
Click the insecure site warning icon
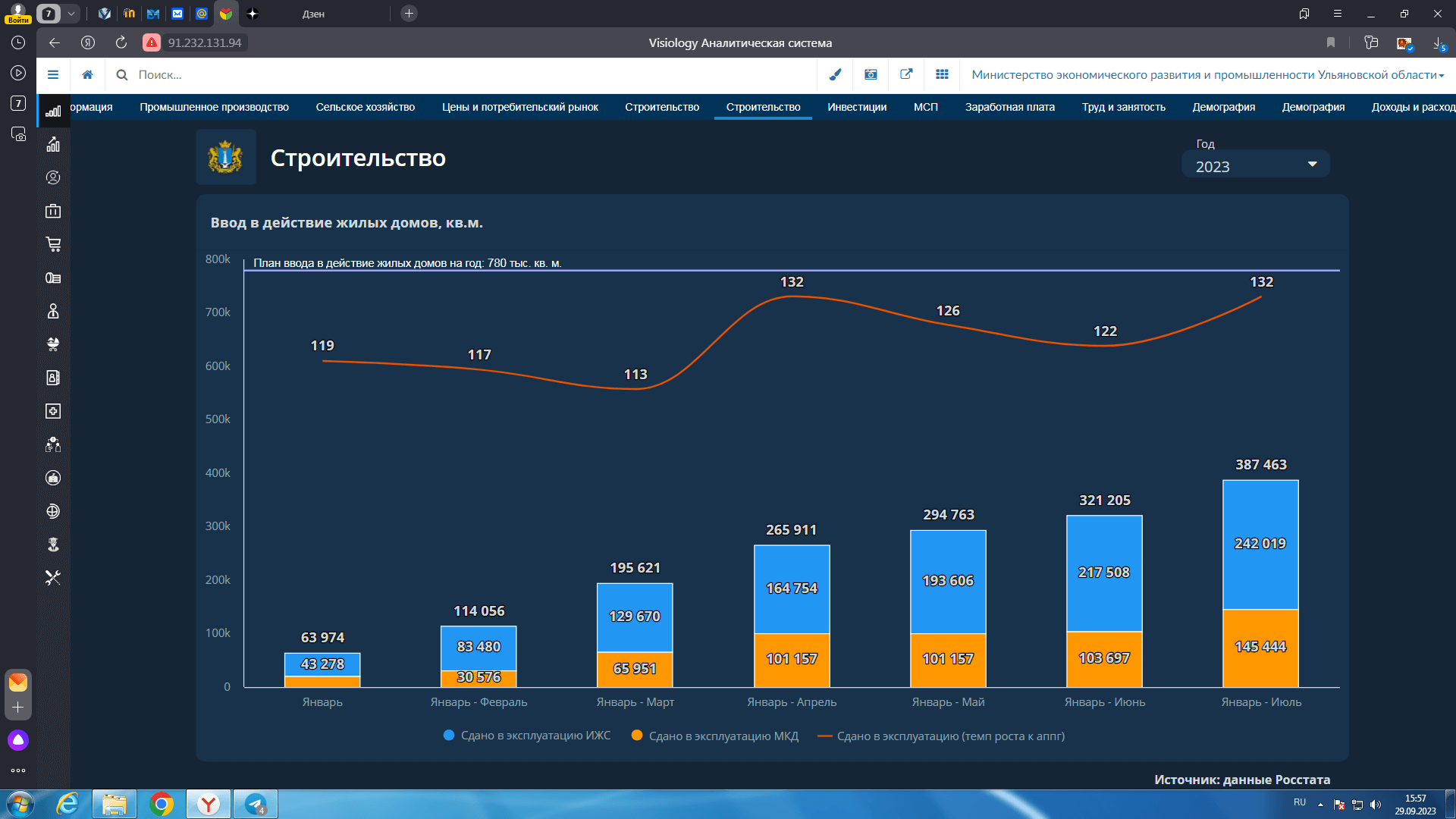pyautogui.click(x=152, y=42)
